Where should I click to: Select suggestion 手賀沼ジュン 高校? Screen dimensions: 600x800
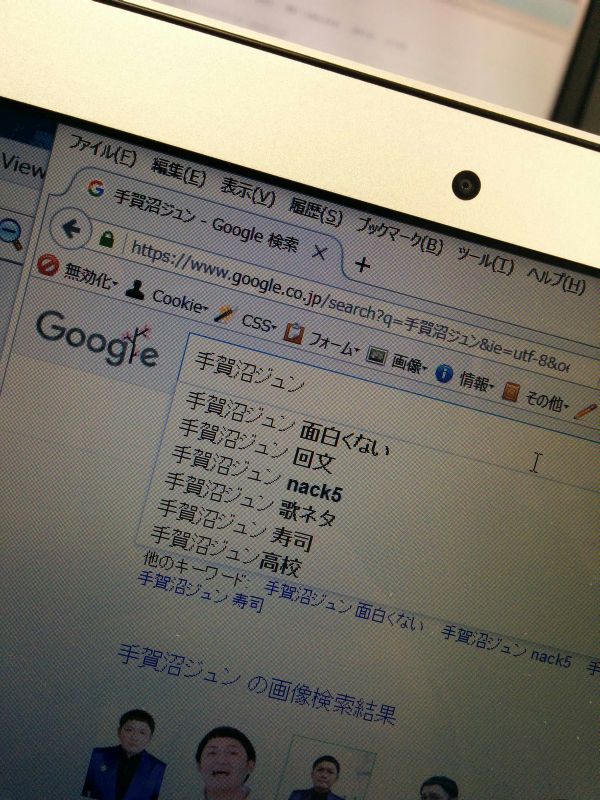tap(226, 552)
